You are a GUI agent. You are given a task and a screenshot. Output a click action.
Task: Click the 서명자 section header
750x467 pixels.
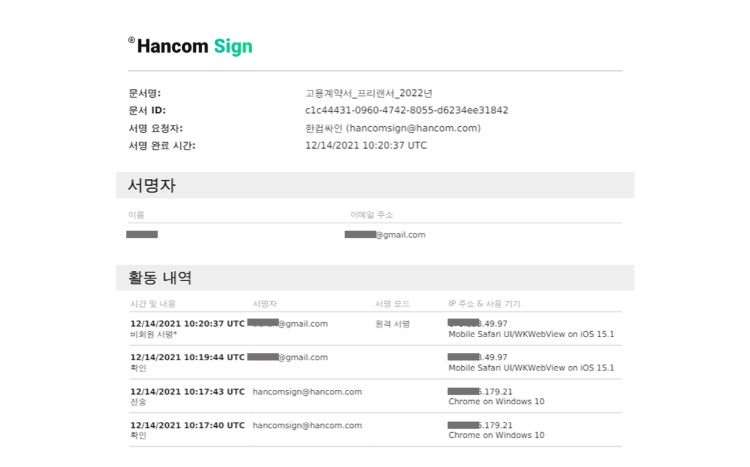tap(152, 185)
